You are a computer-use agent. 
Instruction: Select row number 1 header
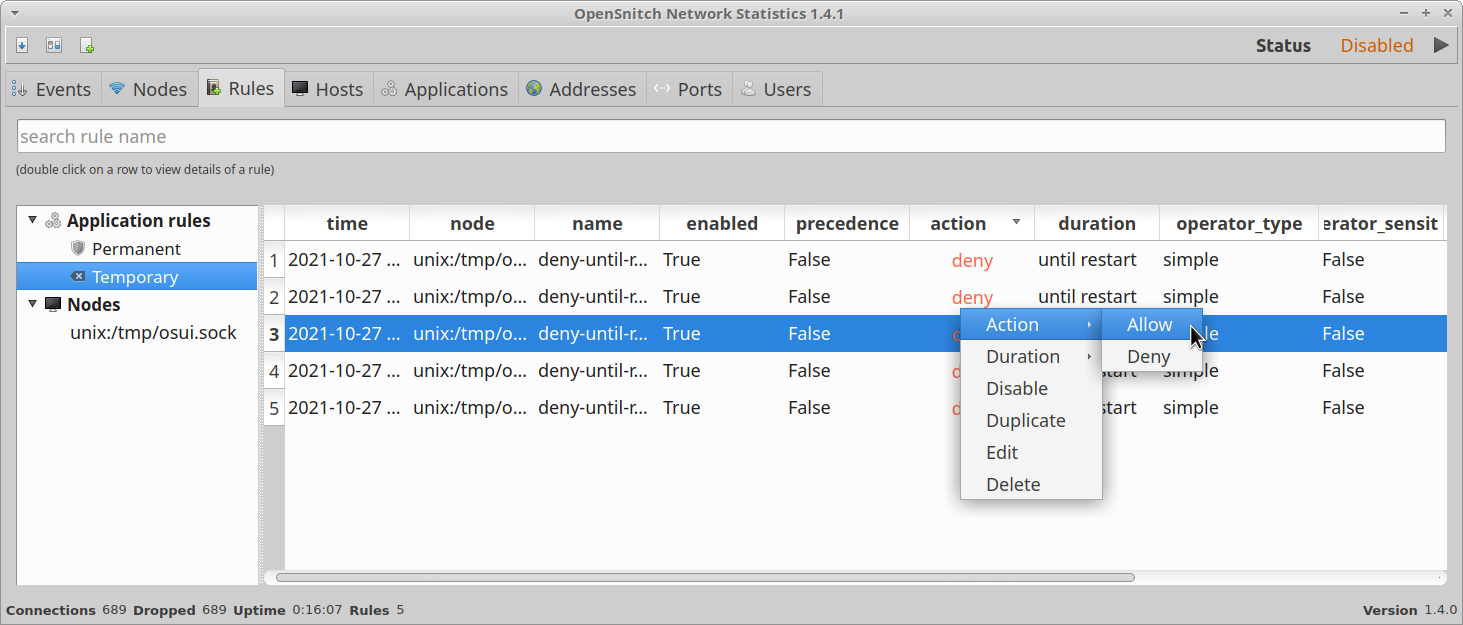pyautogui.click(x=274, y=260)
